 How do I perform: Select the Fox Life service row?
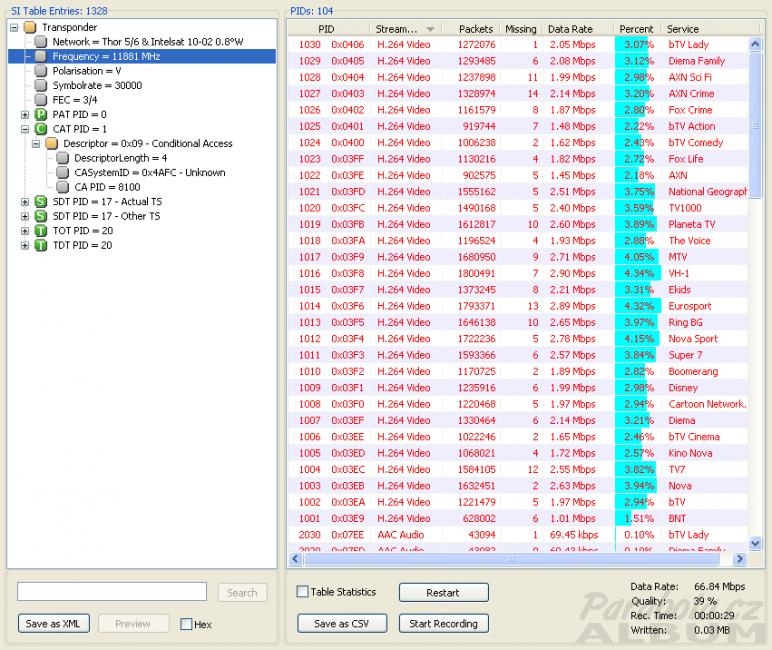click(x=518, y=159)
